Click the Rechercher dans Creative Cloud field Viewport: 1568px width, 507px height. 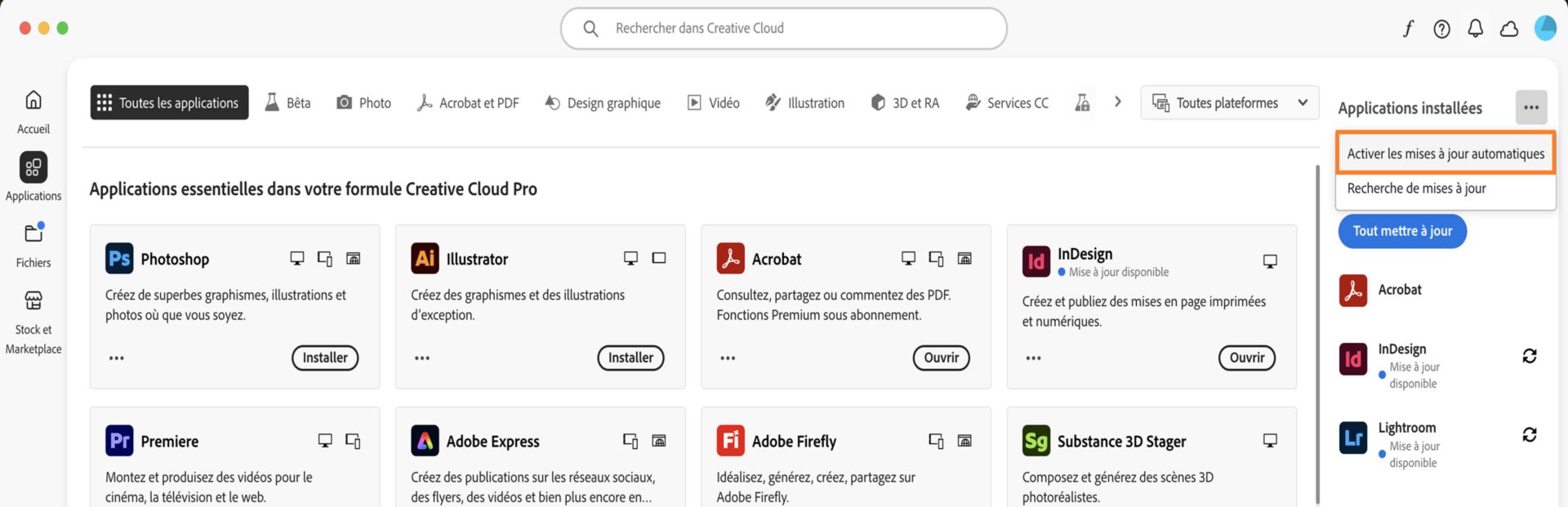click(783, 29)
